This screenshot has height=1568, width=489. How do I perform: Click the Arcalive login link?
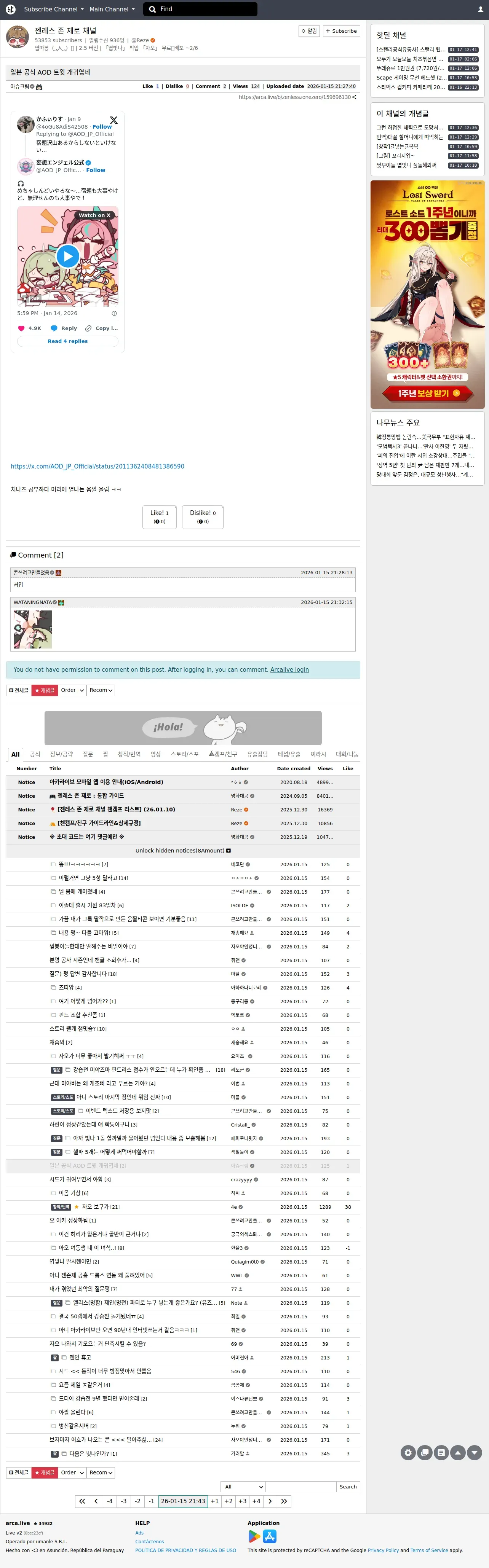(289, 669)
